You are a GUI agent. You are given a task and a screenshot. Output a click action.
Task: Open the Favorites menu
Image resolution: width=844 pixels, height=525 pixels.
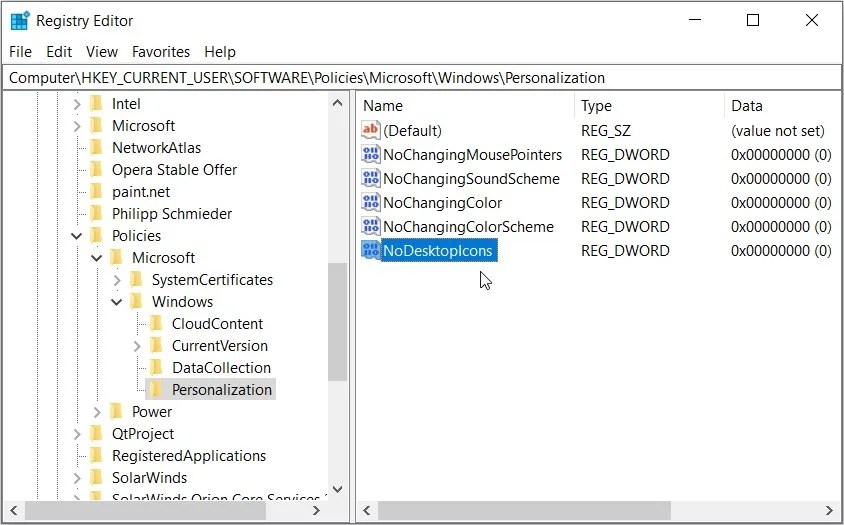pyautogui.click(x=161, y=52)
